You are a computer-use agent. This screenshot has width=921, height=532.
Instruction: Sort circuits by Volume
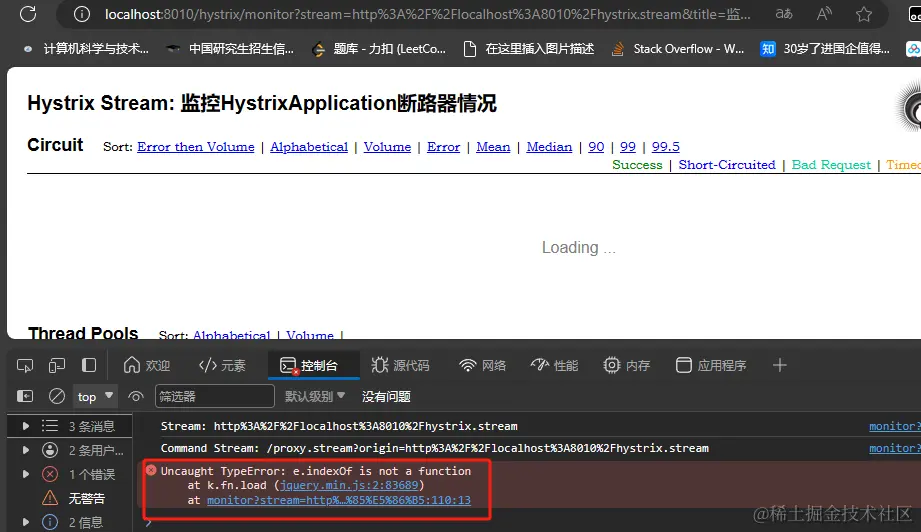pos(387,147)
